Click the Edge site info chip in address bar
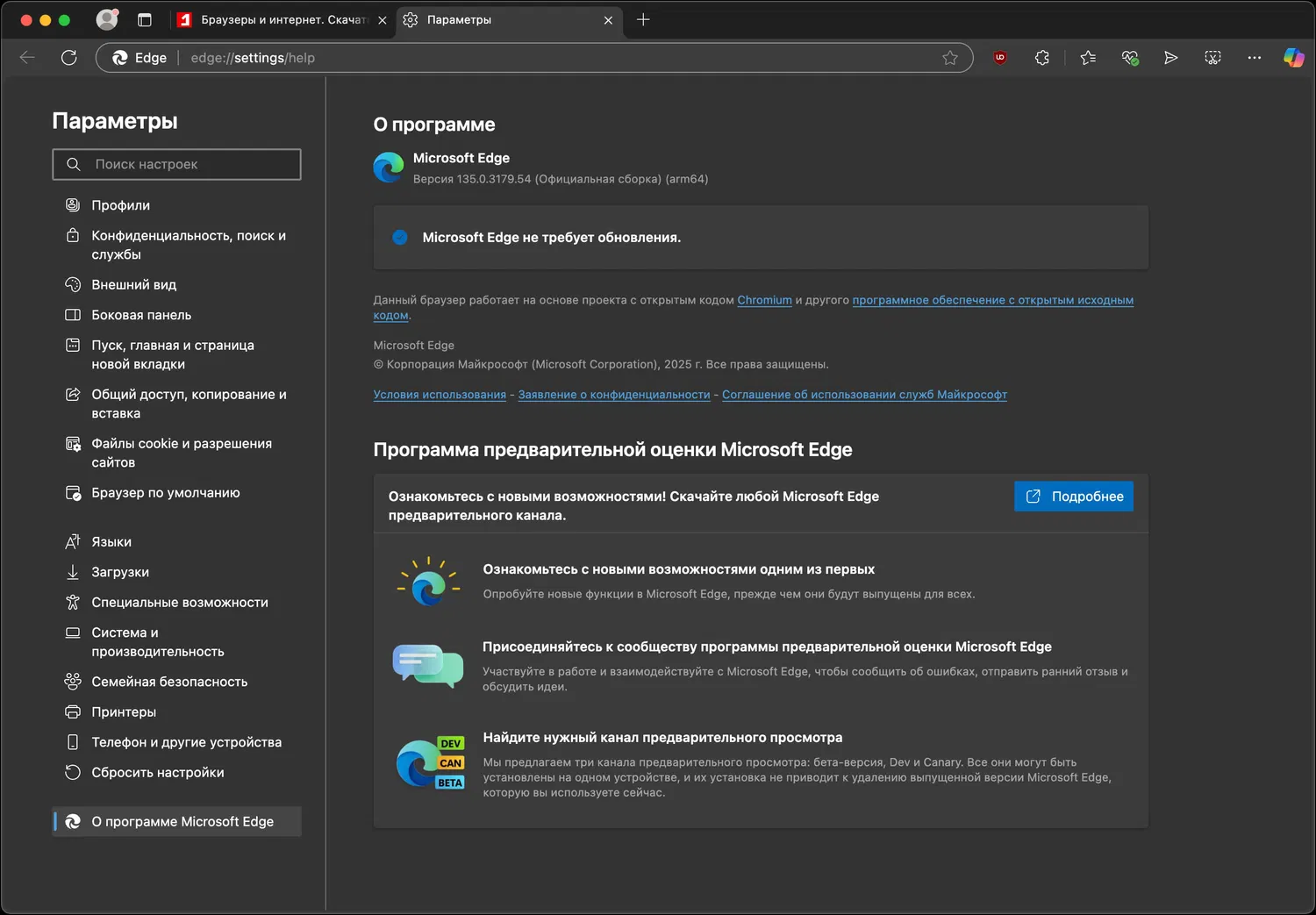1316x915 pixels. pos(140,58)
